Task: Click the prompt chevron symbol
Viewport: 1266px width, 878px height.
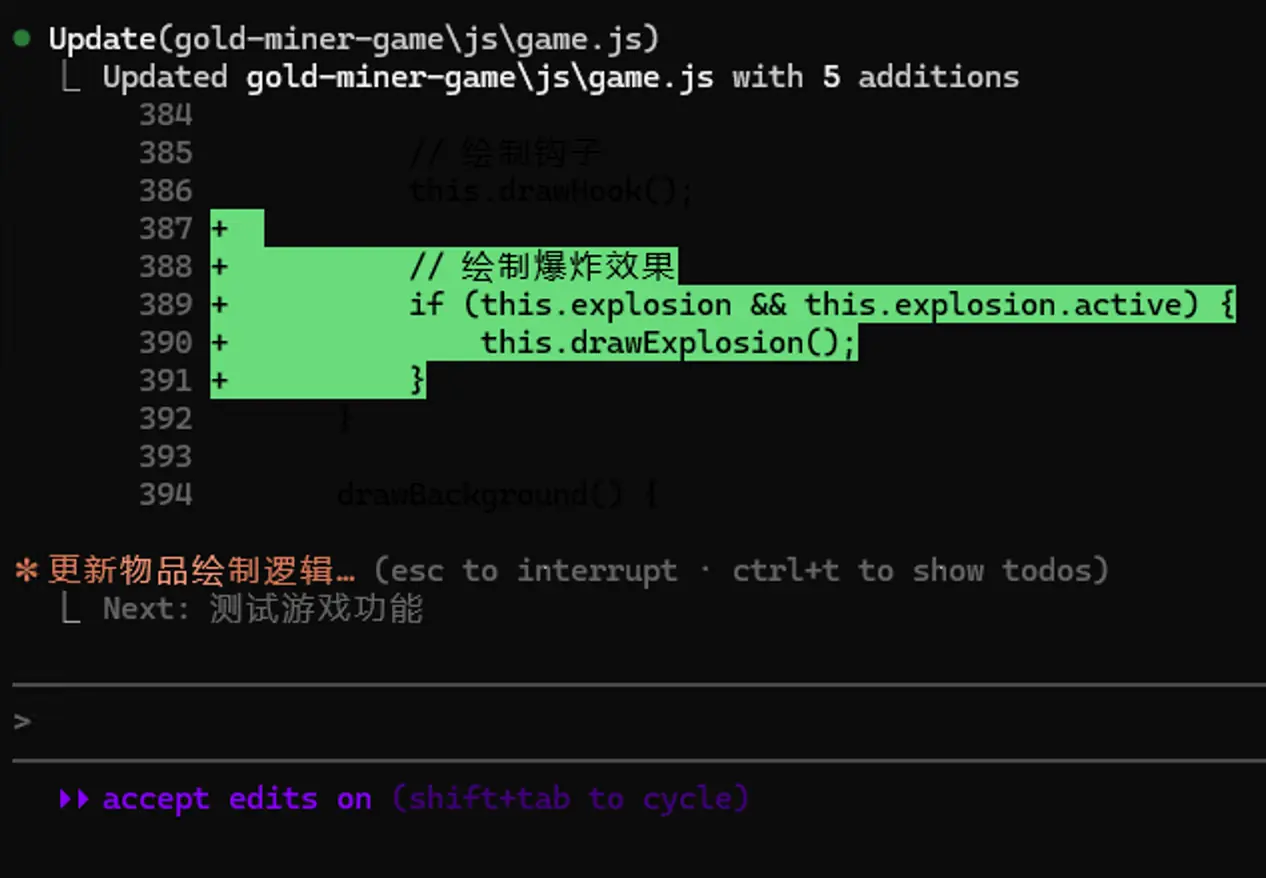Action: point(22,721)
